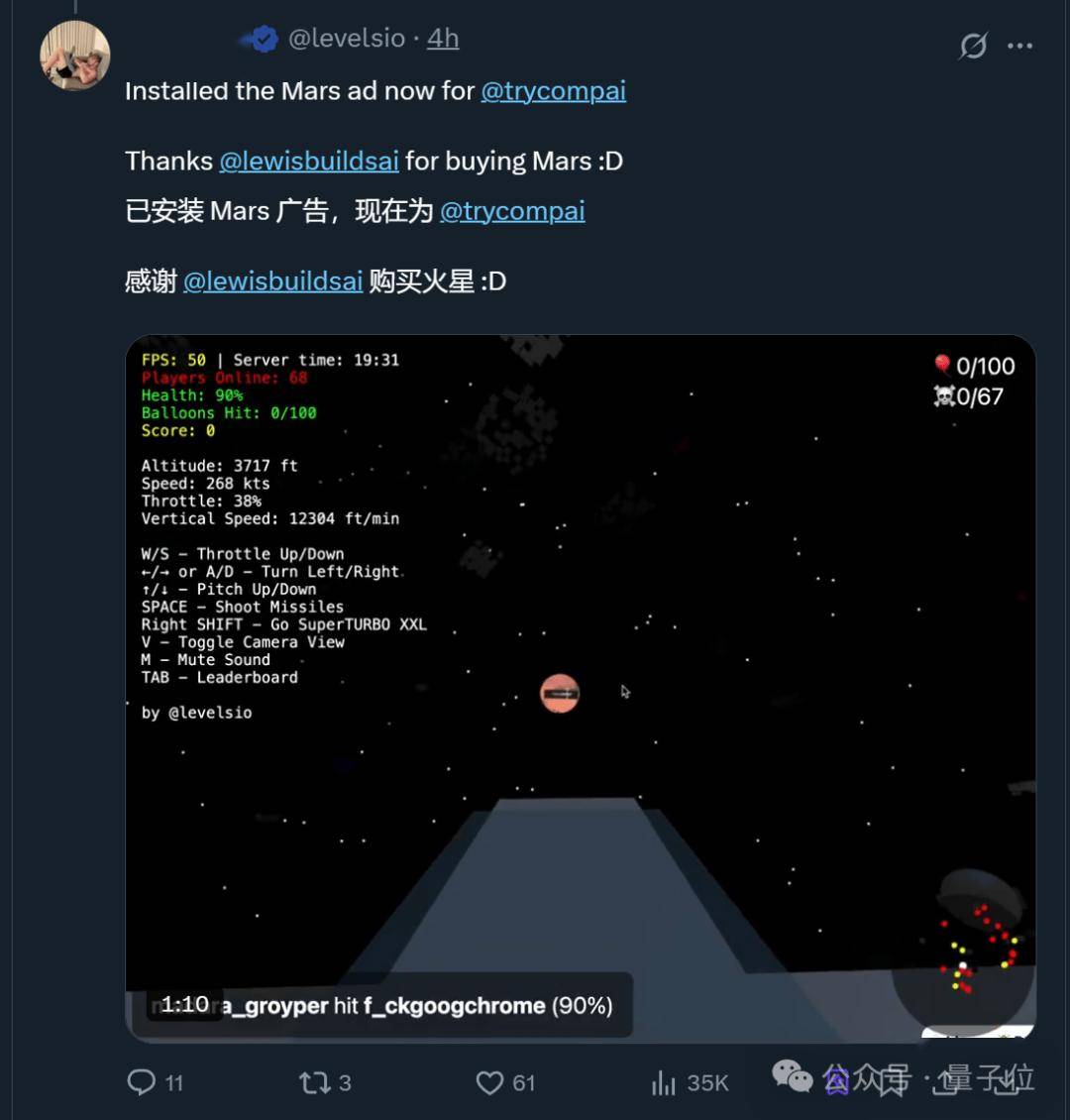
Task: Follow the first @trycompai mention
Action: [x=553, y=91]
